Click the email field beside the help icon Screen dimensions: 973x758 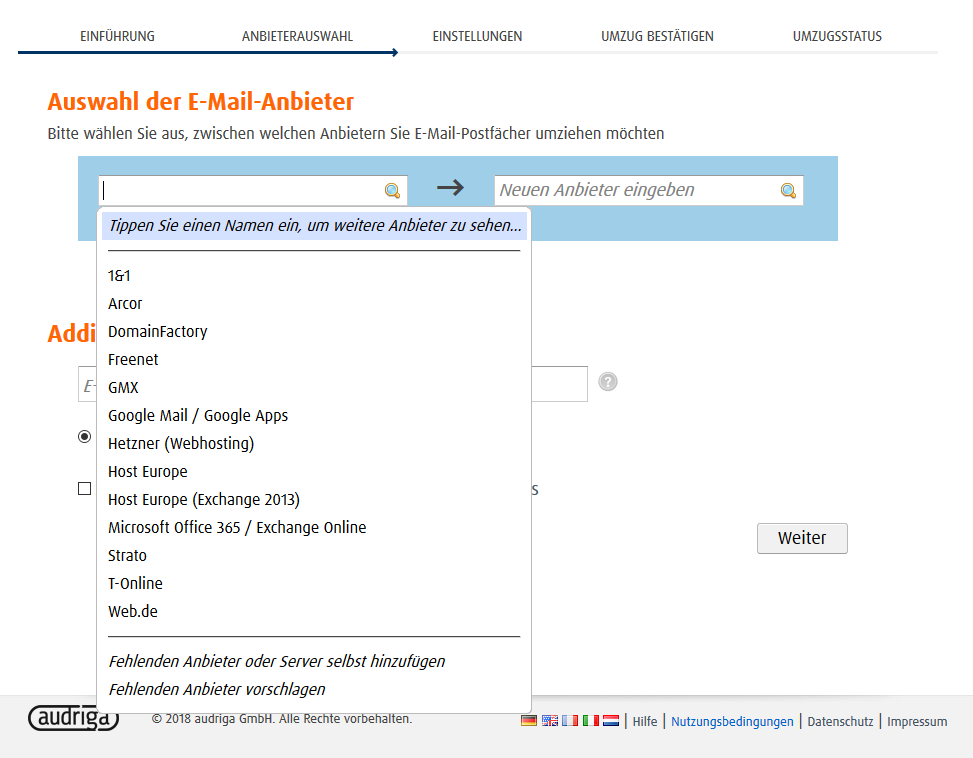tap(333, 384)
